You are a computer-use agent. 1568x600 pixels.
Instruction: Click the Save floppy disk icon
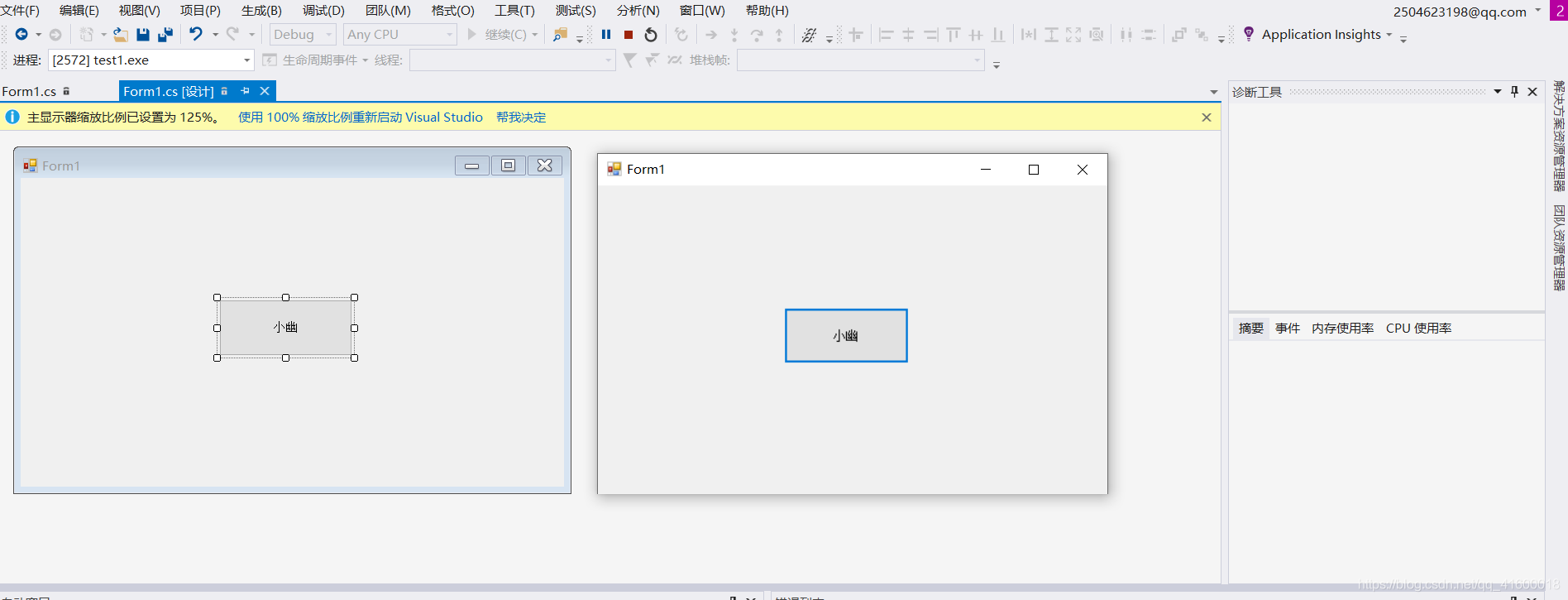(x=143, y=35)
